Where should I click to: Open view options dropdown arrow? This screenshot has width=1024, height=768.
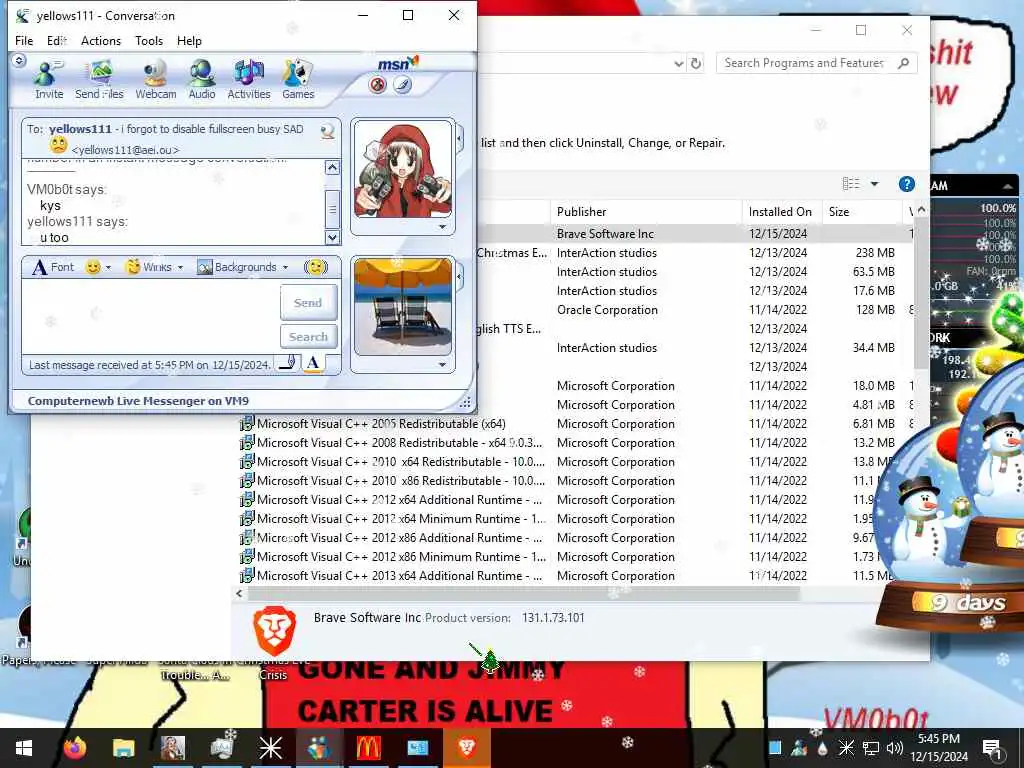pos(874,184)
